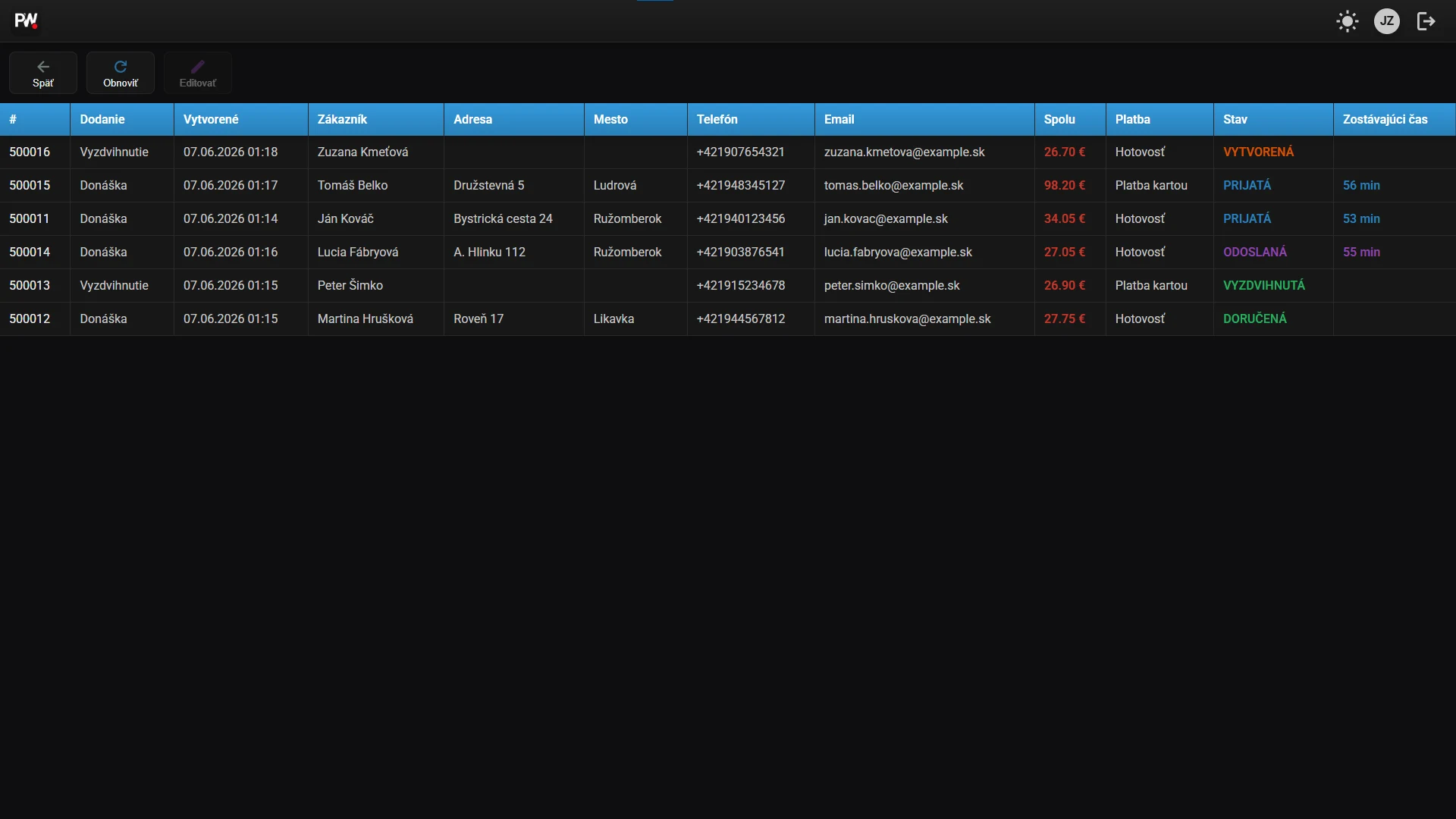Click the total 26.70 €
This screenshot has width=1456, height=819.
1065,152
